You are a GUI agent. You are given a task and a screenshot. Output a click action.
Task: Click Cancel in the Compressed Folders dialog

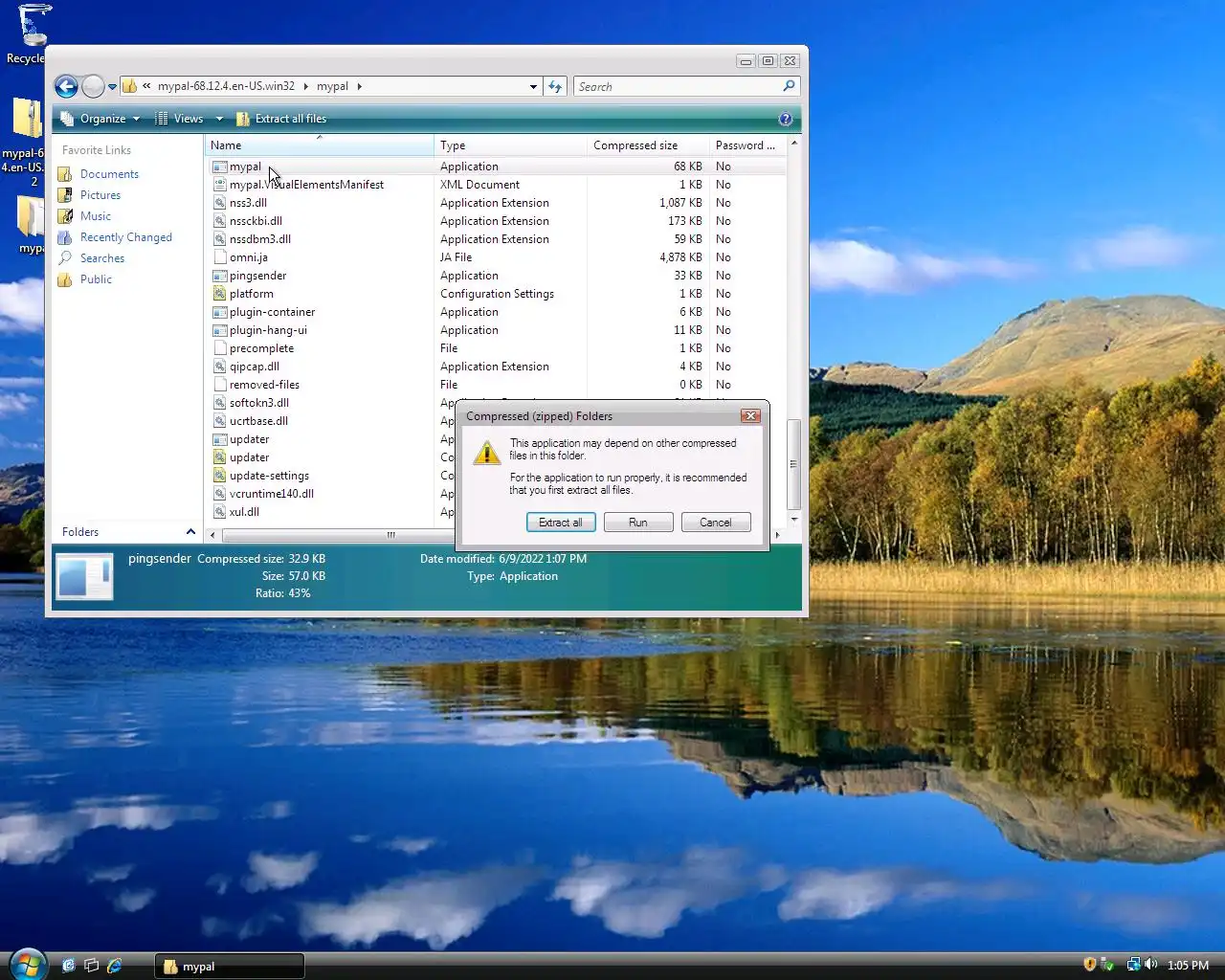716,523
